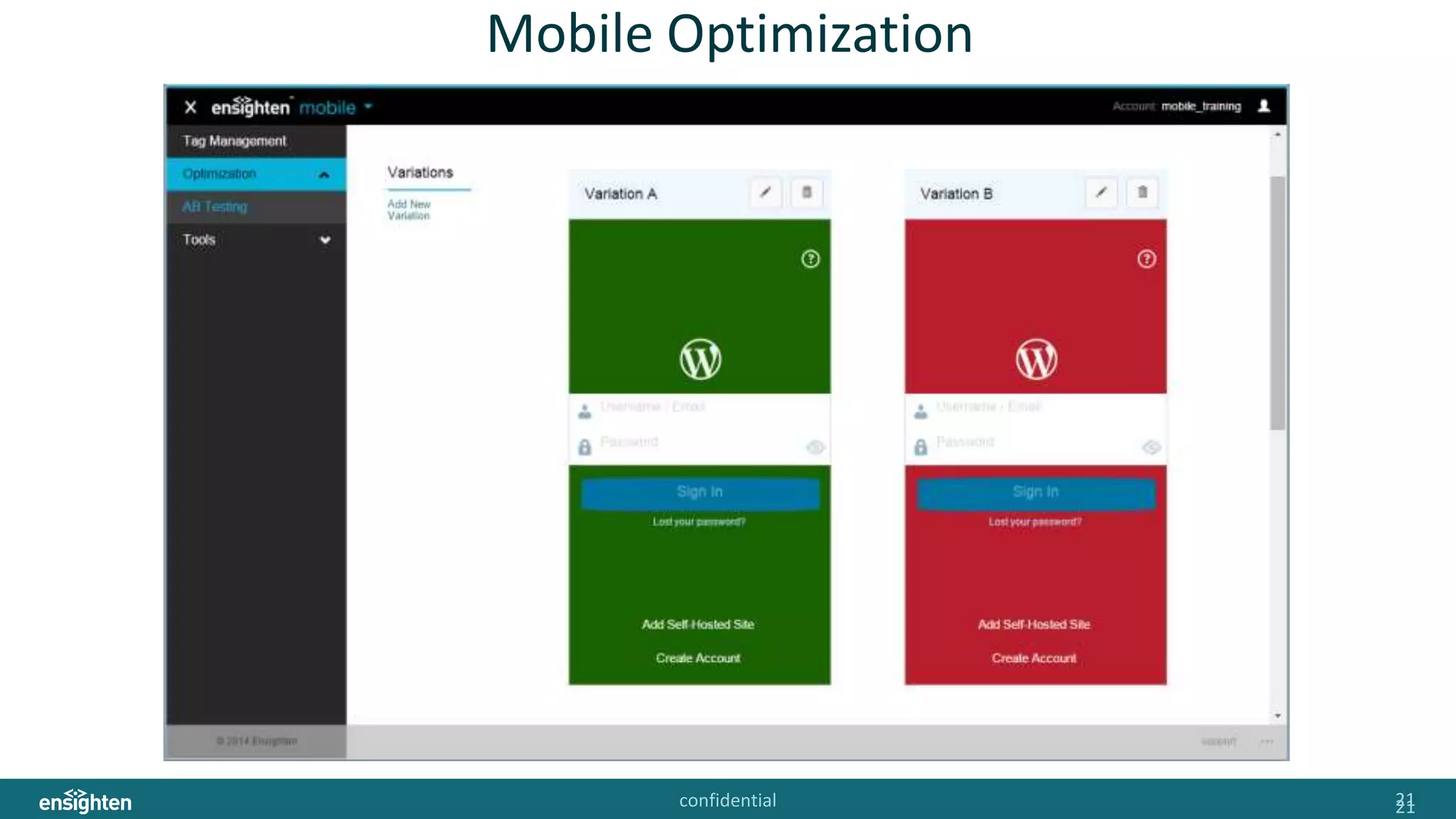
Task: Edit Variation A with pencil icon
Action: click(x=766, y=193)
